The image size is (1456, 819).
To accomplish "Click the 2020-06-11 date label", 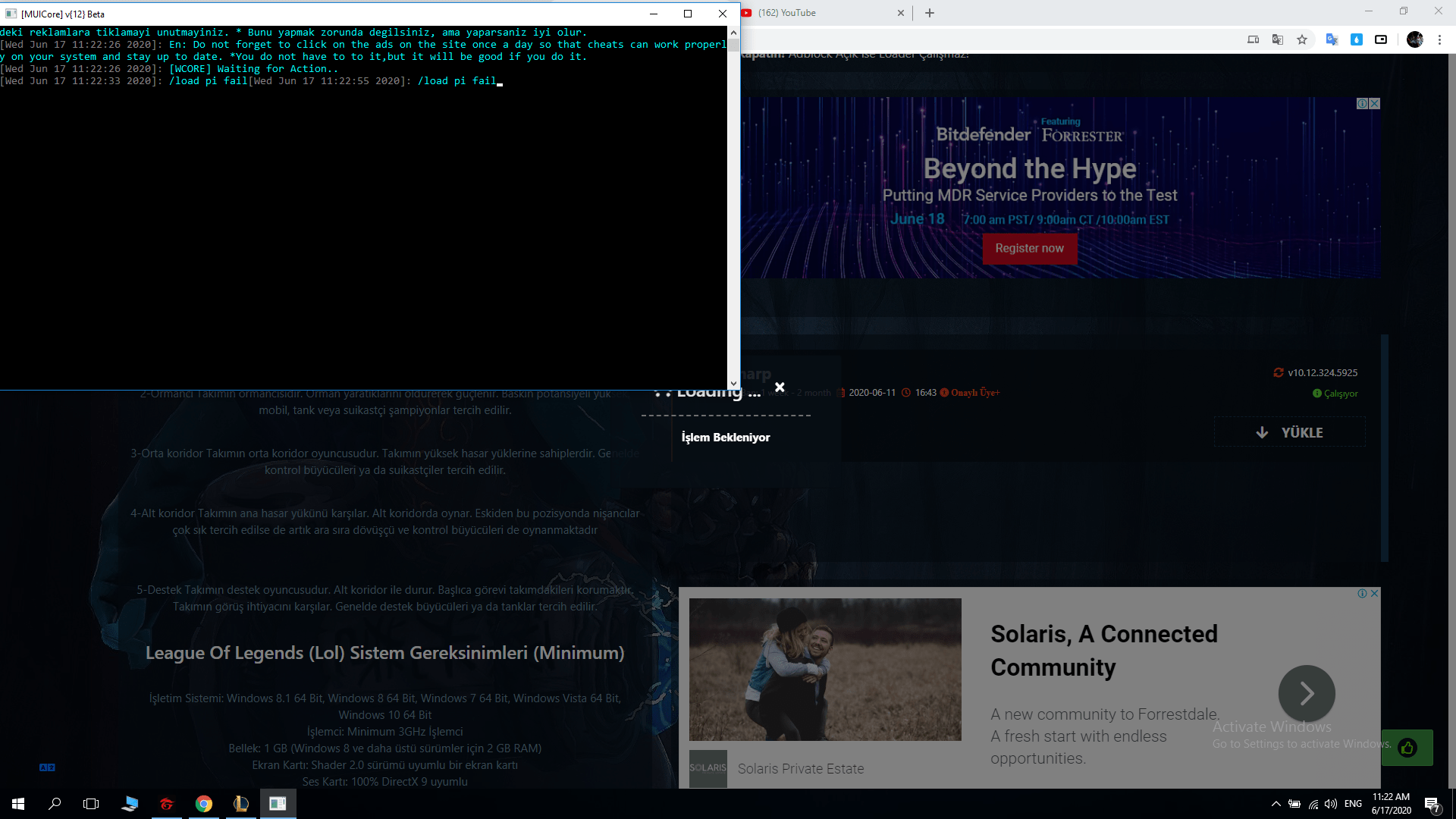I will (872, 393).
